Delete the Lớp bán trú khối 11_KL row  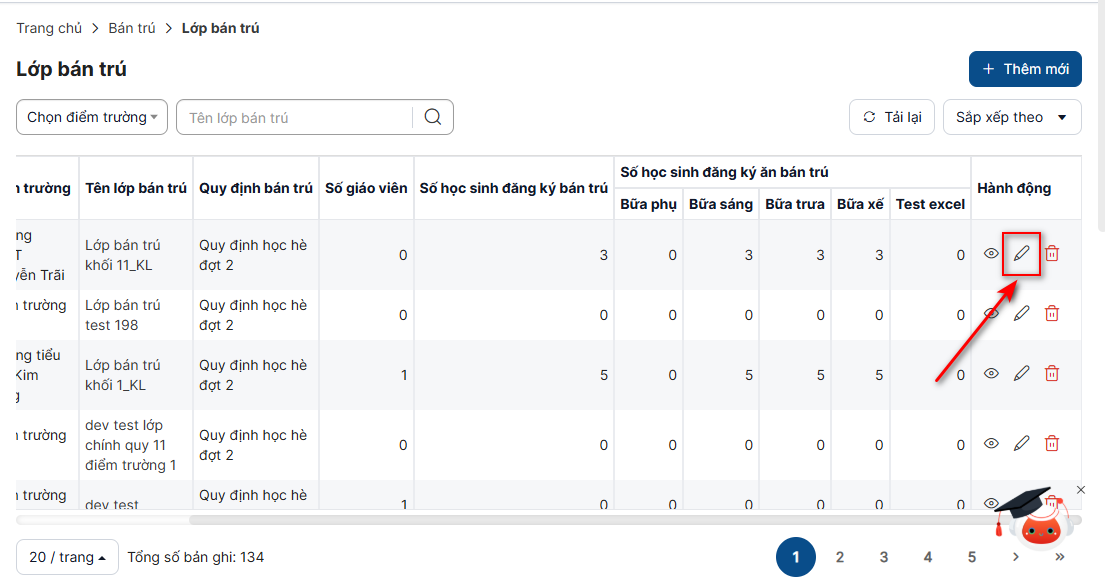pos(1052,254)
